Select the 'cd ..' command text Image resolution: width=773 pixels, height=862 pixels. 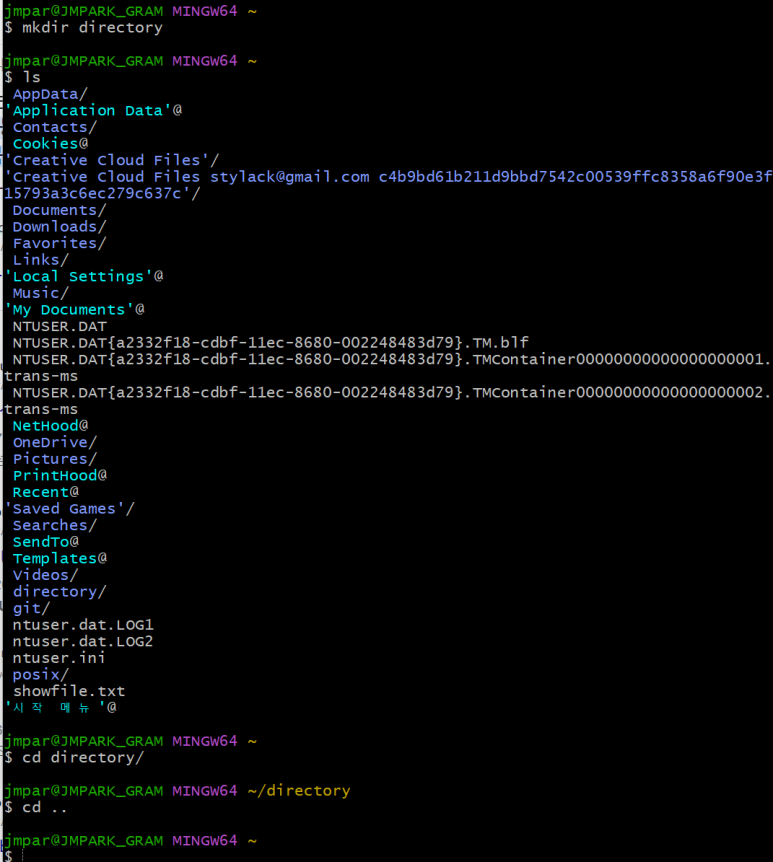[45, 807]
